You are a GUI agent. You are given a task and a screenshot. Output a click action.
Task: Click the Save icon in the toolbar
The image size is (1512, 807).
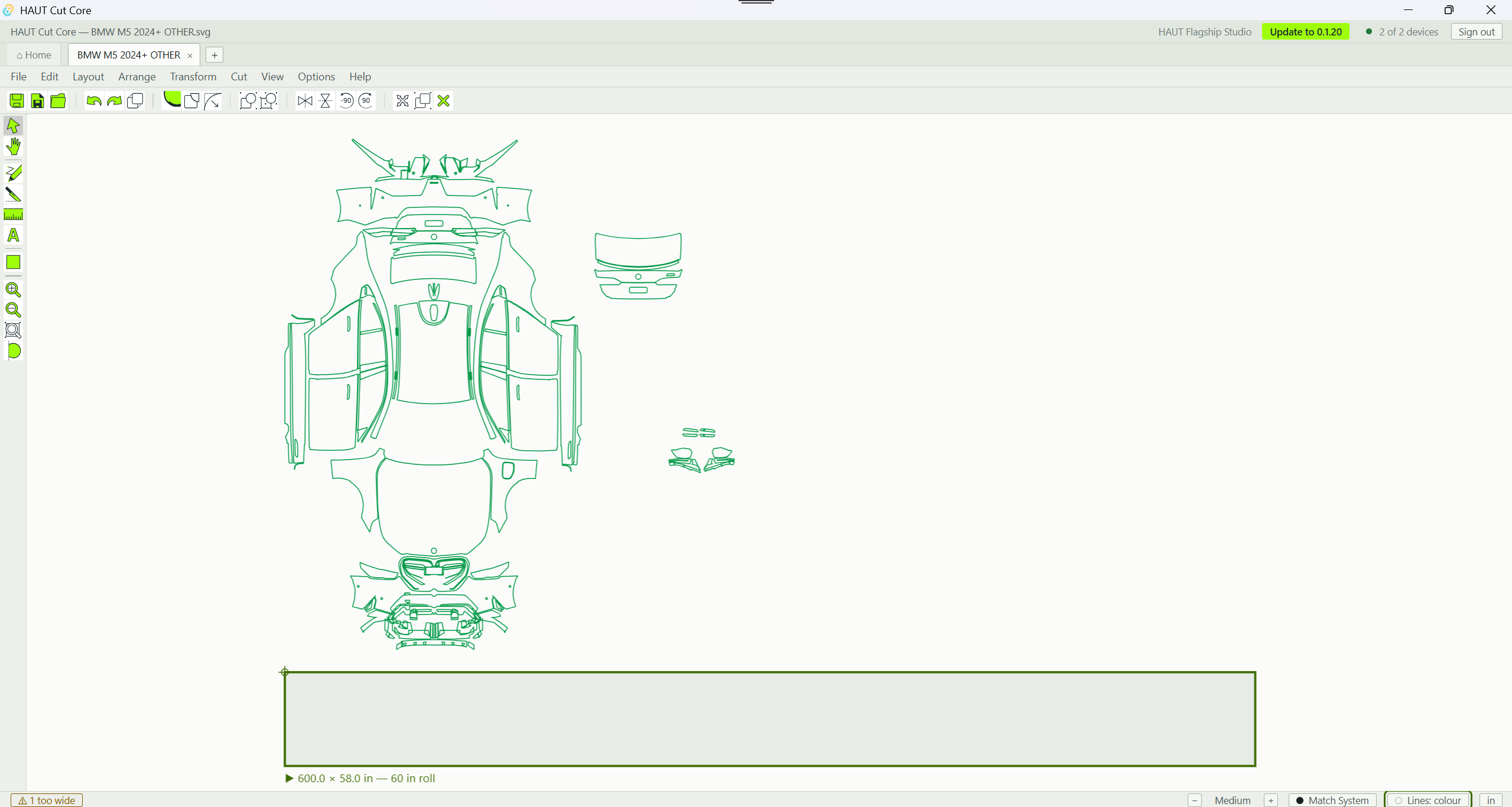(x=17, y=101)
